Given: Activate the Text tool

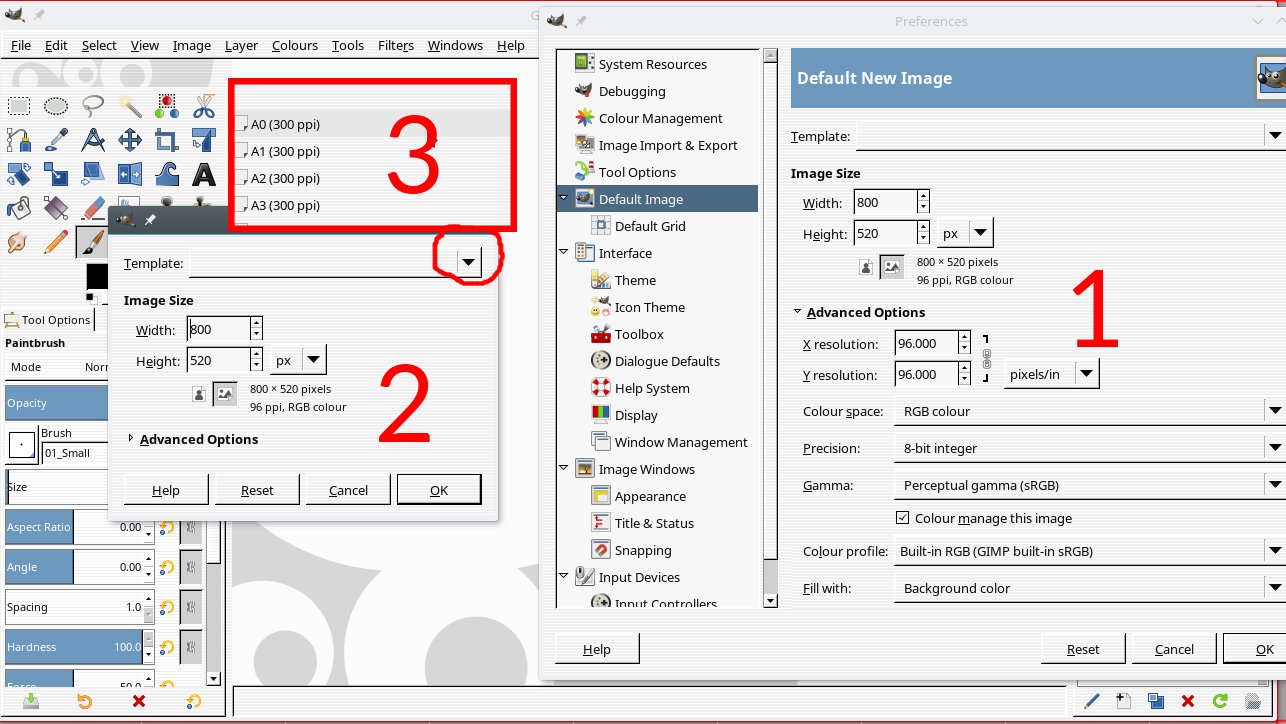Looking at the screenshot, I should (x=204, y=175).
